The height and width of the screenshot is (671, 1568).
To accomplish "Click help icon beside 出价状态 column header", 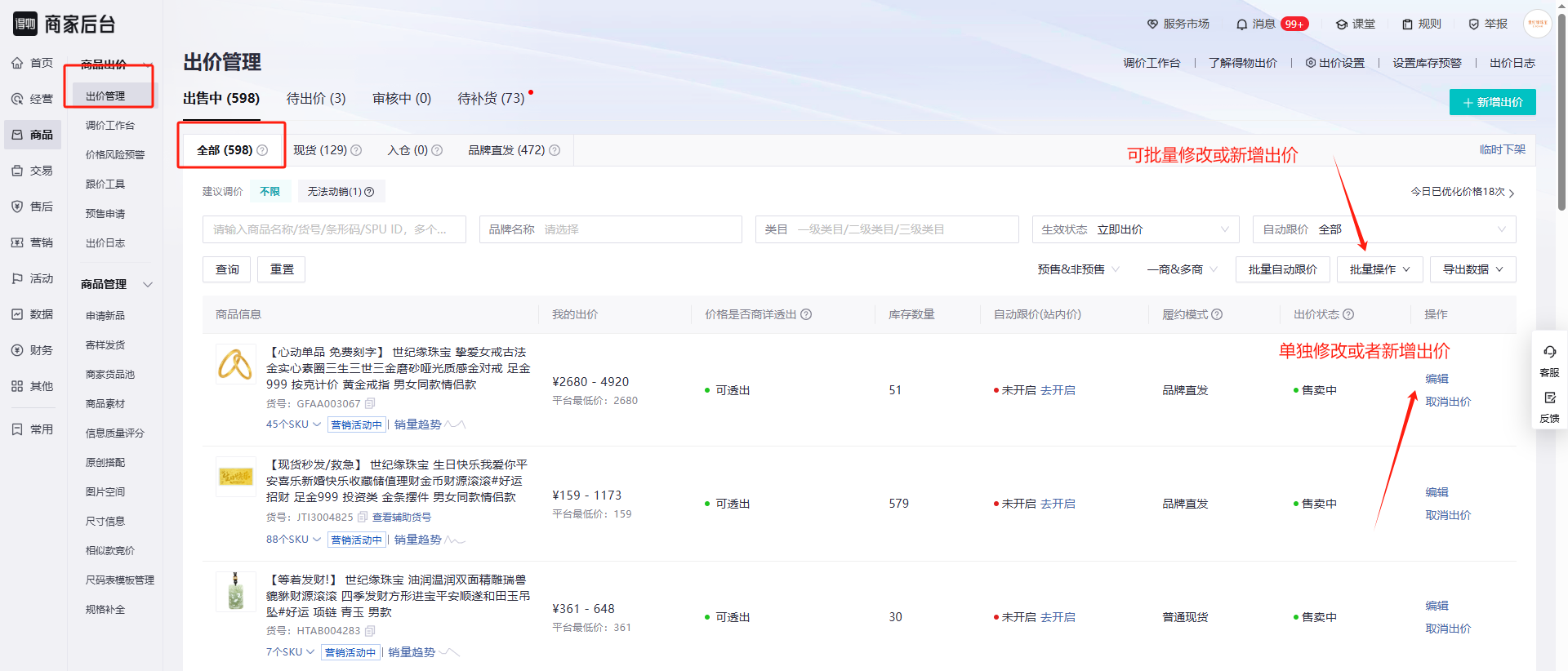I will [x=1348, y=314].
